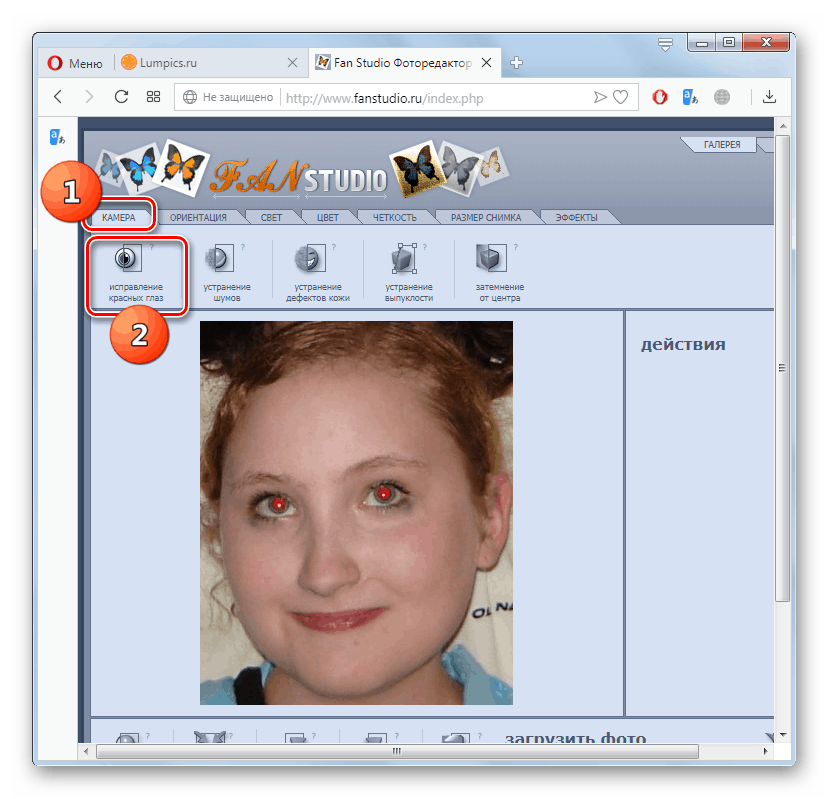829x799 pixels.
Task: Open the Opera Меню button
Action: click(x=75, y=63)
